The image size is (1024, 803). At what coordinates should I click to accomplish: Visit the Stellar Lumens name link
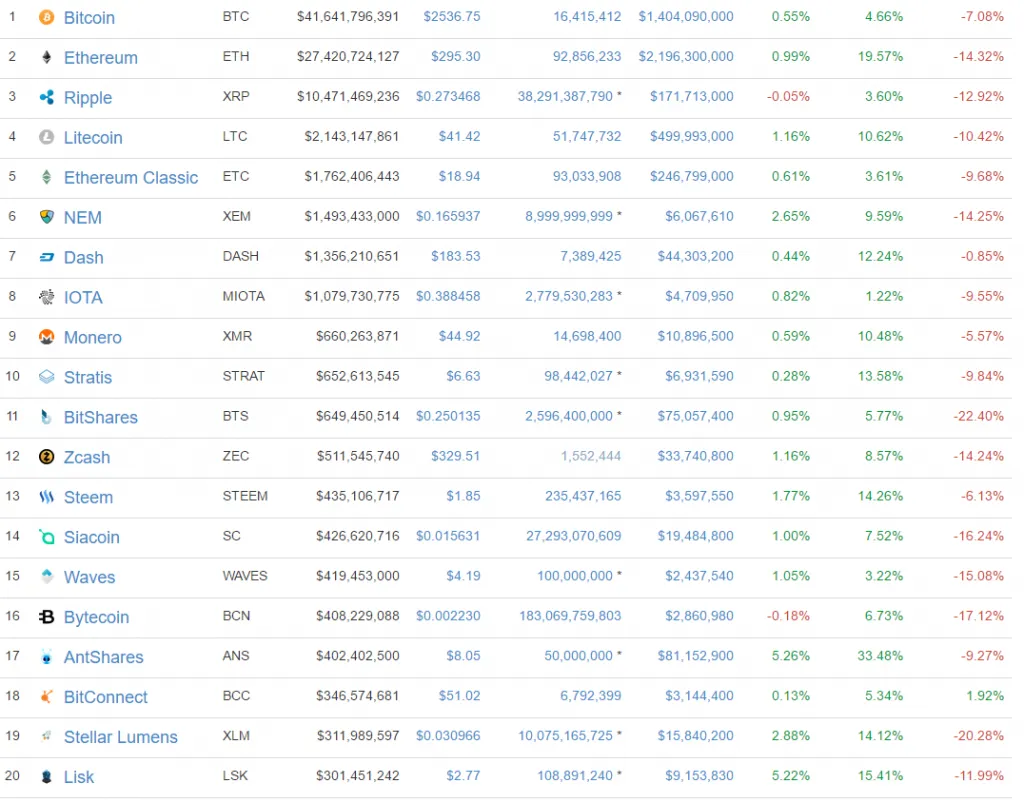pyautogui.click(x=120, y=737)
